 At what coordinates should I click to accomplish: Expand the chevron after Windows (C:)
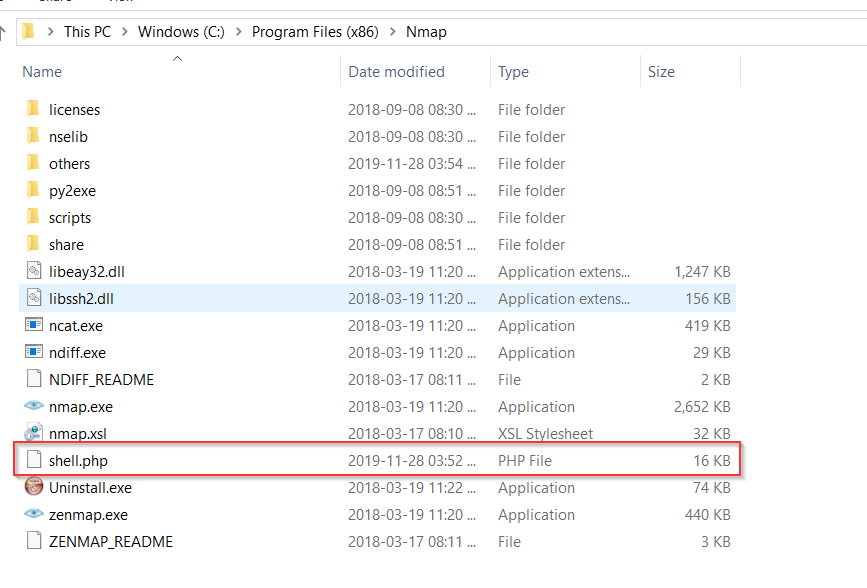tap(239, 32)
